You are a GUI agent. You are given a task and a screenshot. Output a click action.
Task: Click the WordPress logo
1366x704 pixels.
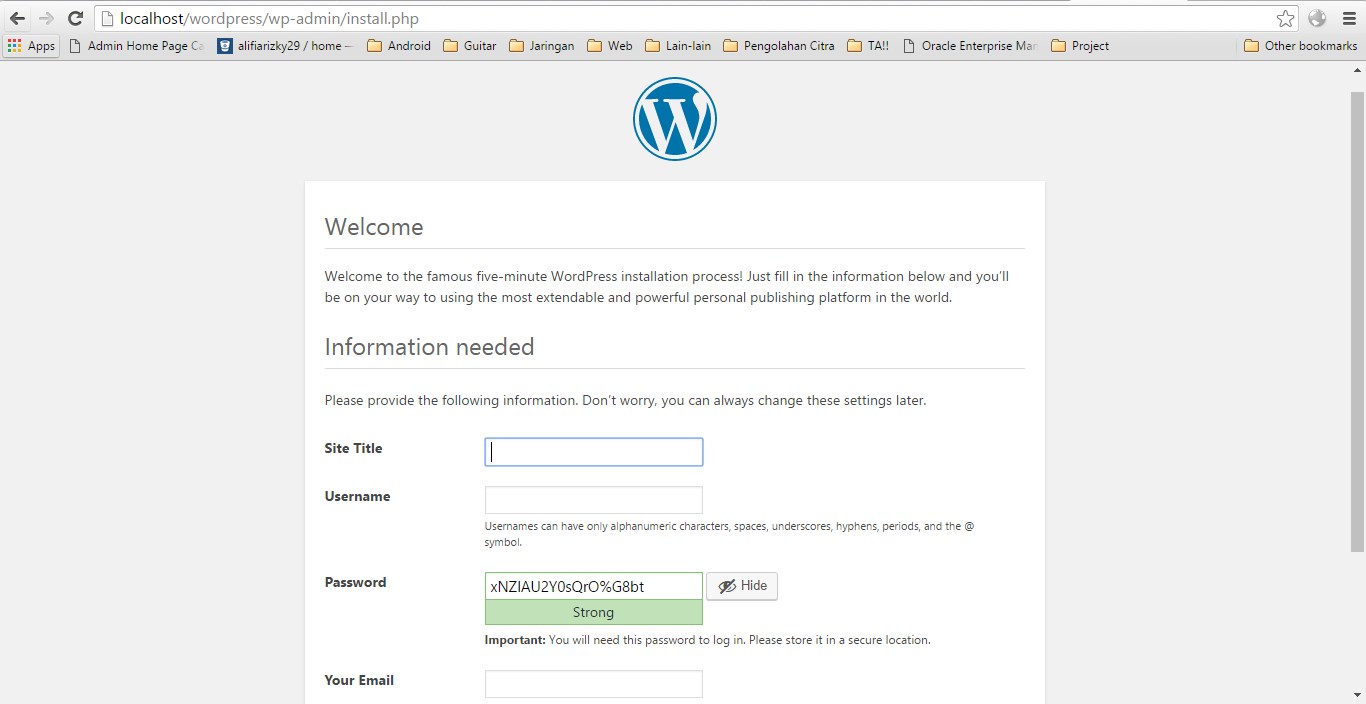pos(675,119)
